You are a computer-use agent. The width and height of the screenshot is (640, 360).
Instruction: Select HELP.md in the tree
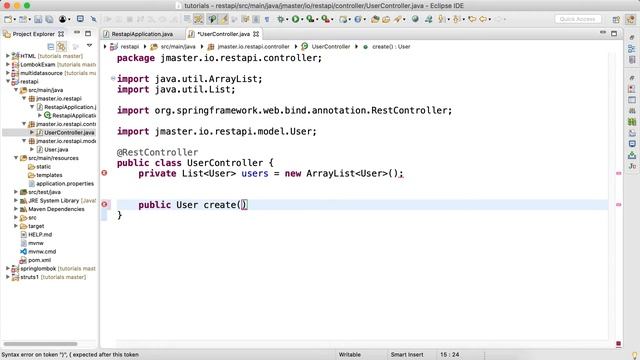click(40, 234)
